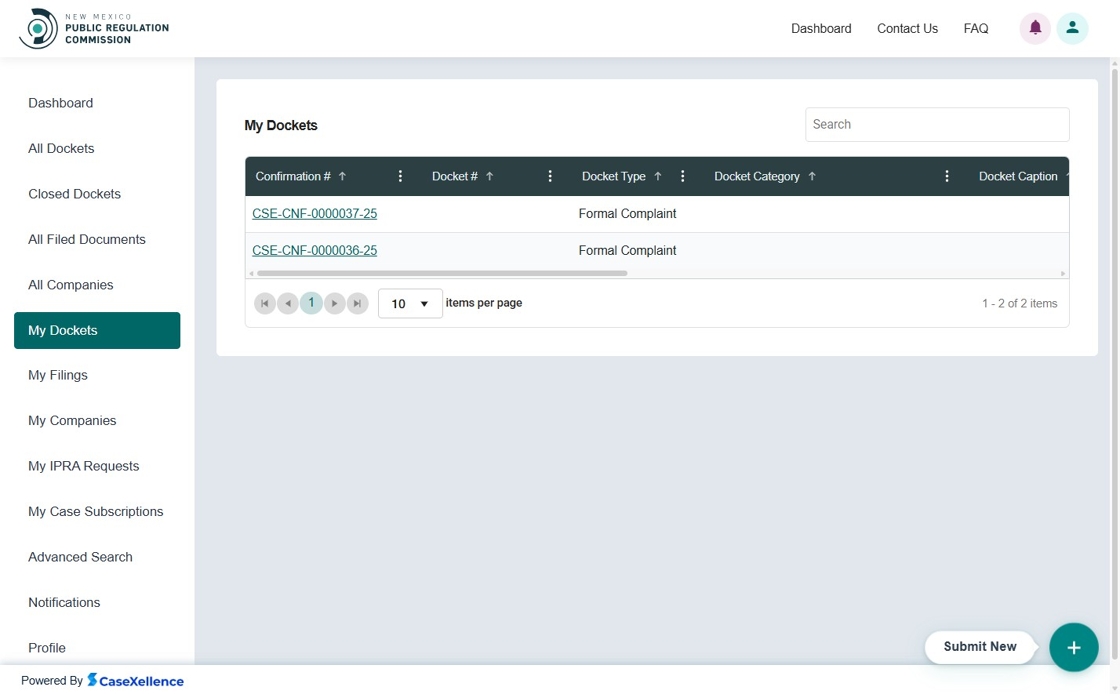Sort by Confirmation # column

pyautogui.click(x=301, y=176)
